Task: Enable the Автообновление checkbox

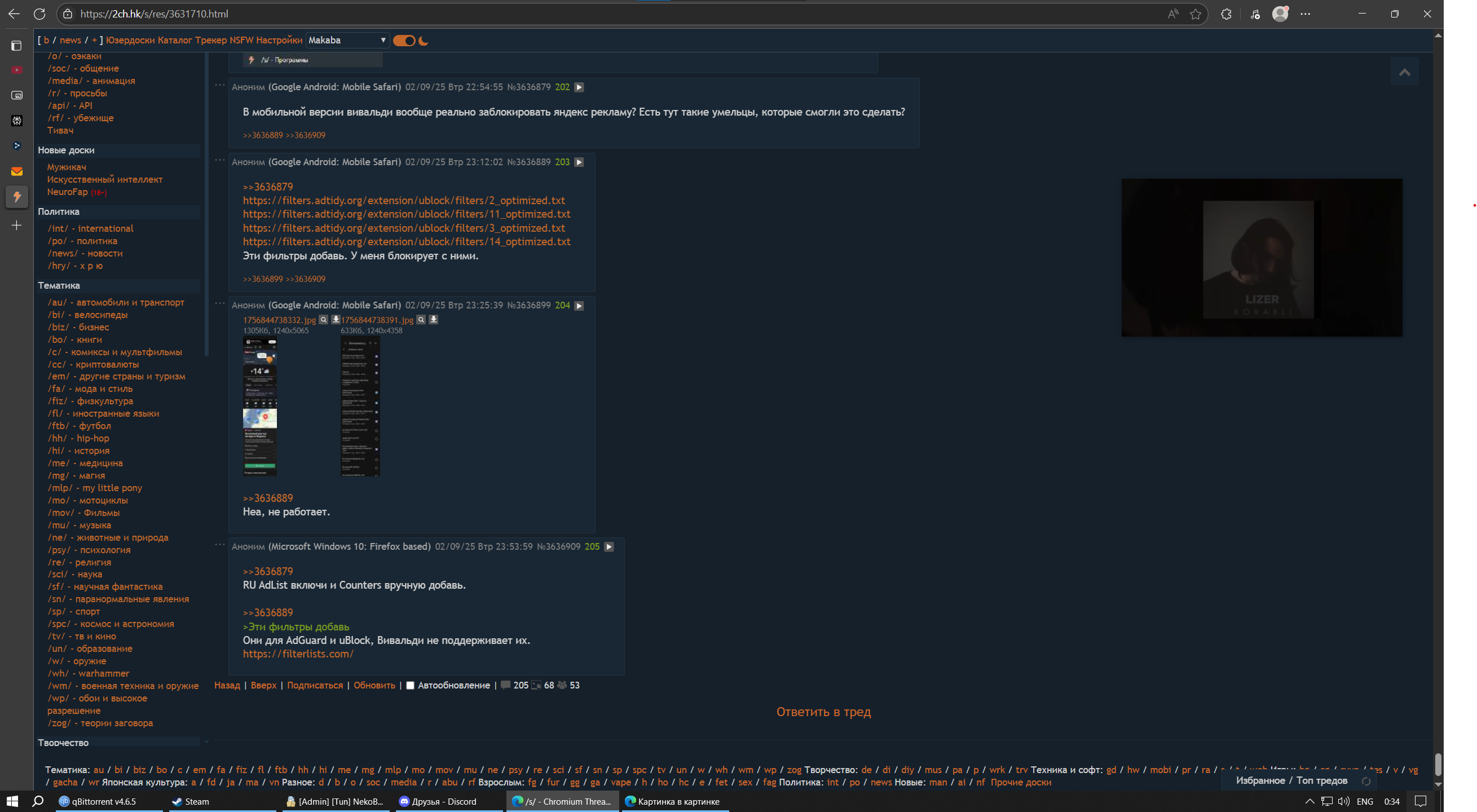Action: [x=410, y=685]
